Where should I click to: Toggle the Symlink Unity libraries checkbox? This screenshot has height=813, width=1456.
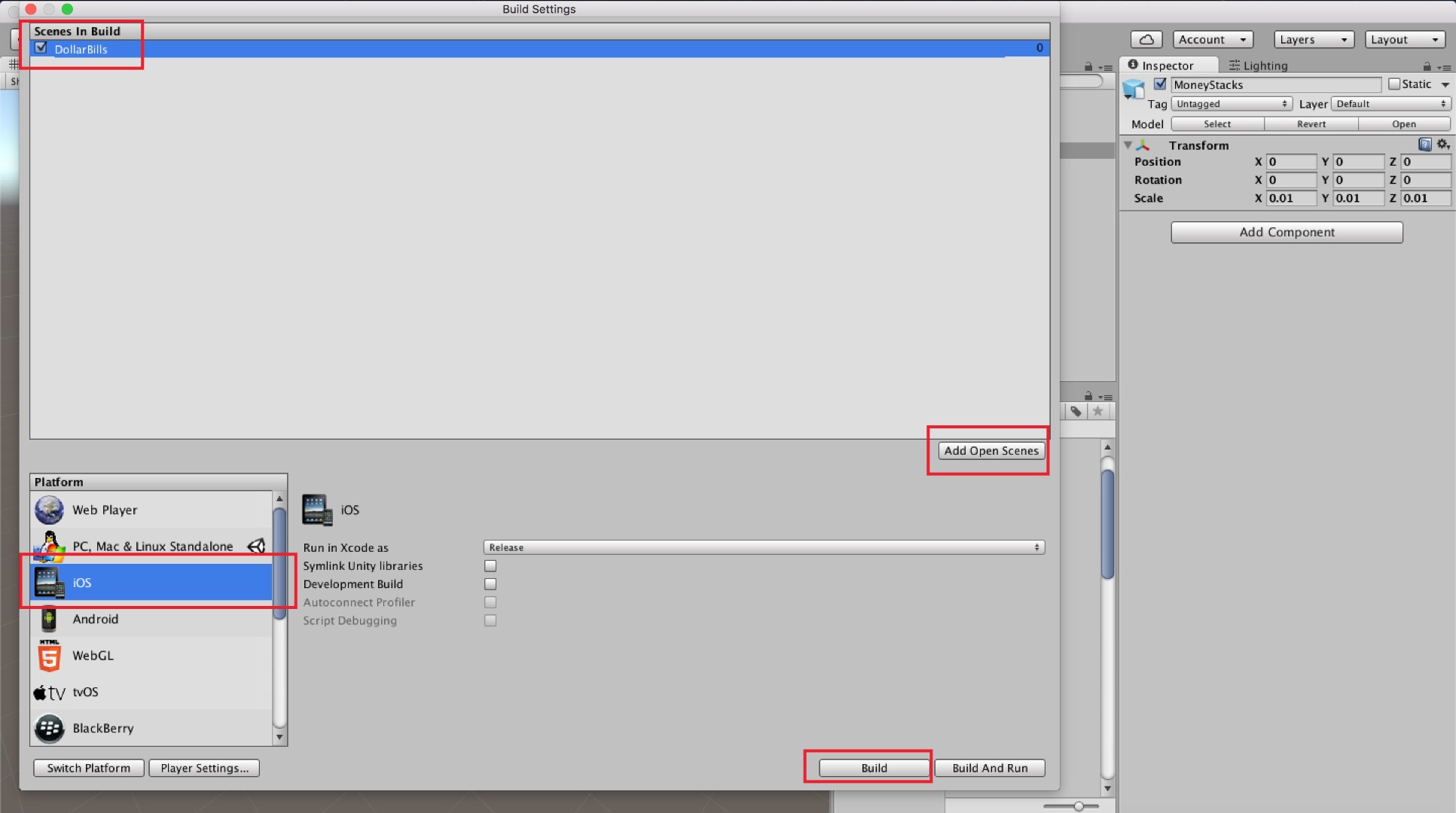(x=490, y=565)
